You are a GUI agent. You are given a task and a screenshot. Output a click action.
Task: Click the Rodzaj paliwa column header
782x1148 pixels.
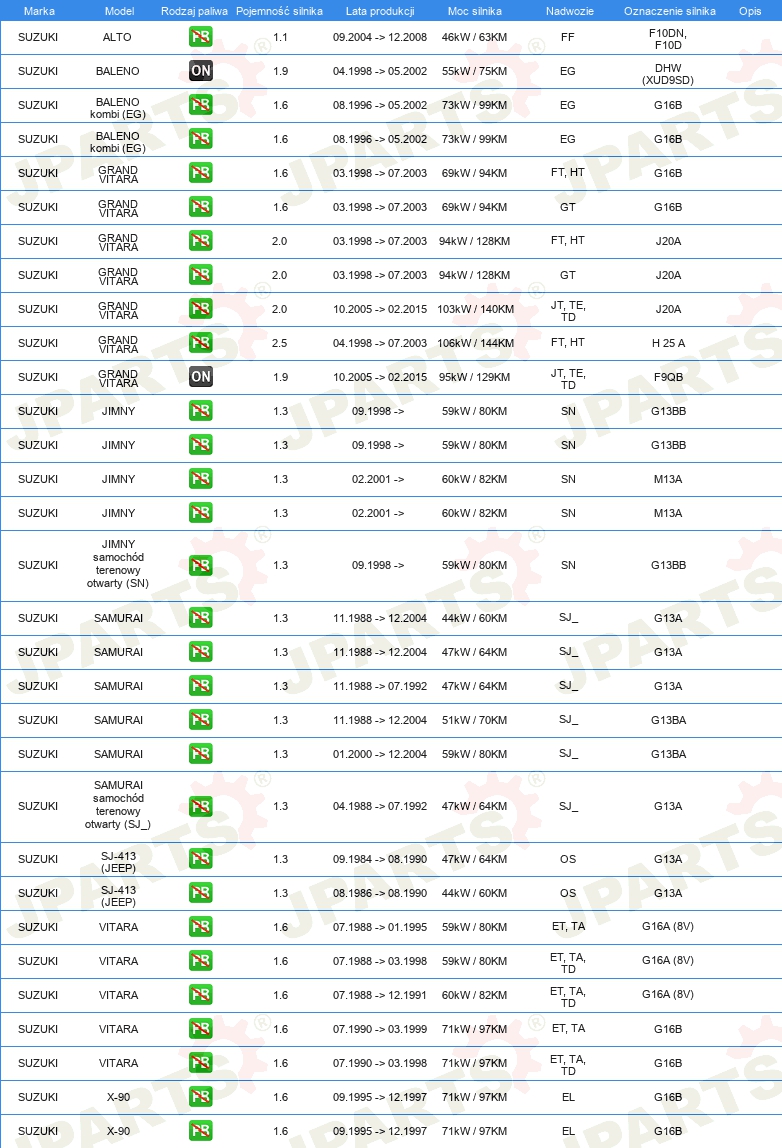[x=194, y=11]
